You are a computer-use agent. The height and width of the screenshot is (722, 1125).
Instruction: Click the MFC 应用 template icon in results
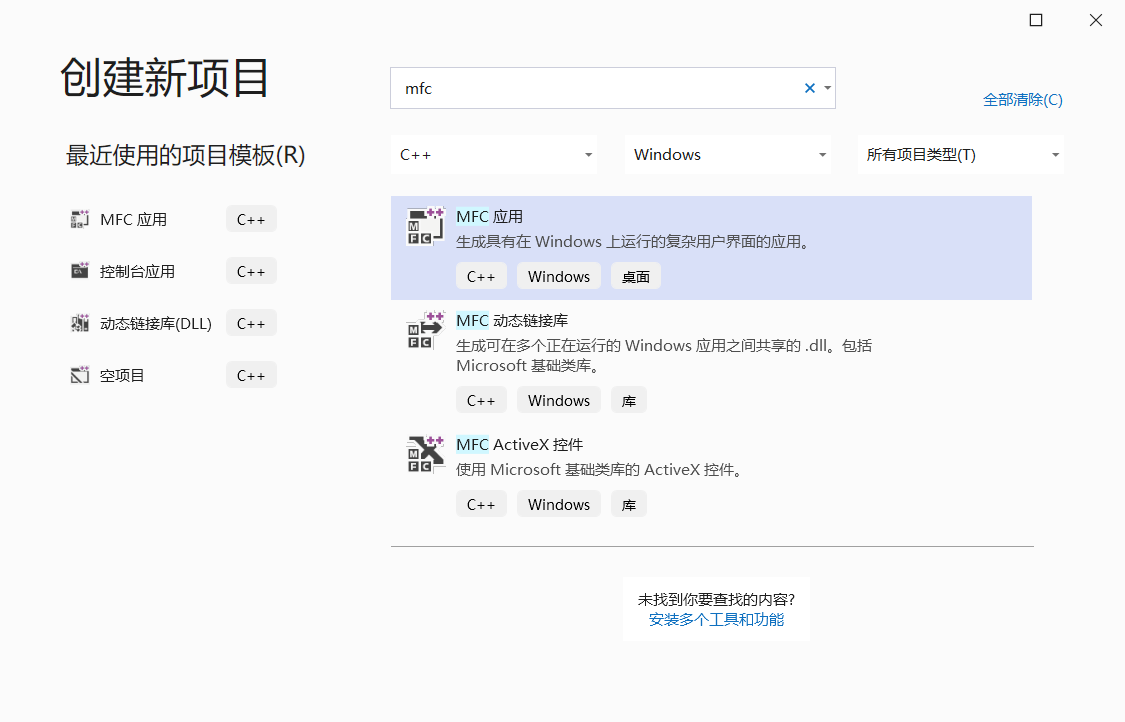tap(425, 227)
